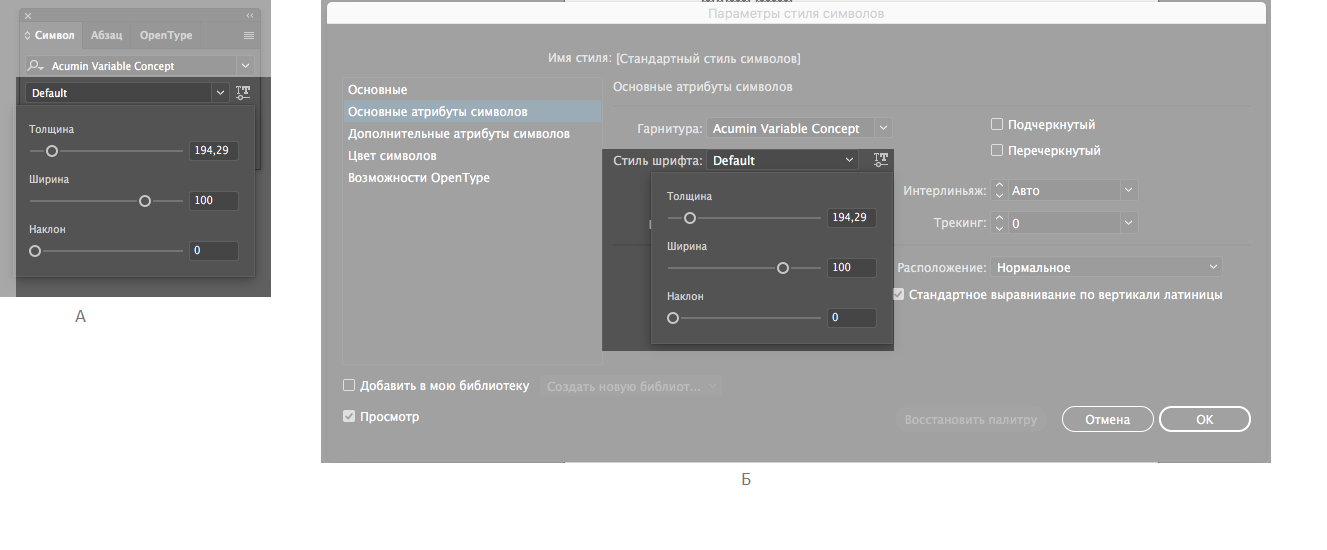The height and width of the screenshot is (550, 1327).
Task: Collapse the Character panel with double-arrow icon
Action: pyautogui.click(x=249, y=16)
